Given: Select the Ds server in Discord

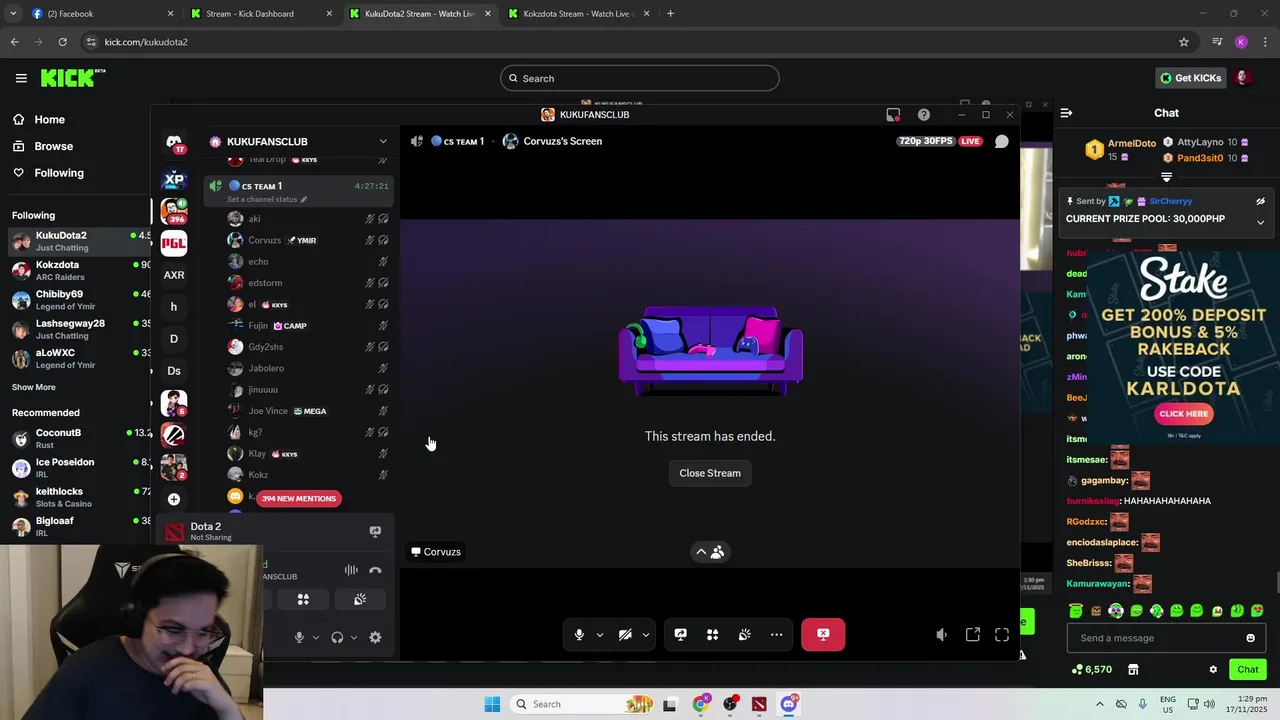Looking at the screenshot, I should click(174, 371).
